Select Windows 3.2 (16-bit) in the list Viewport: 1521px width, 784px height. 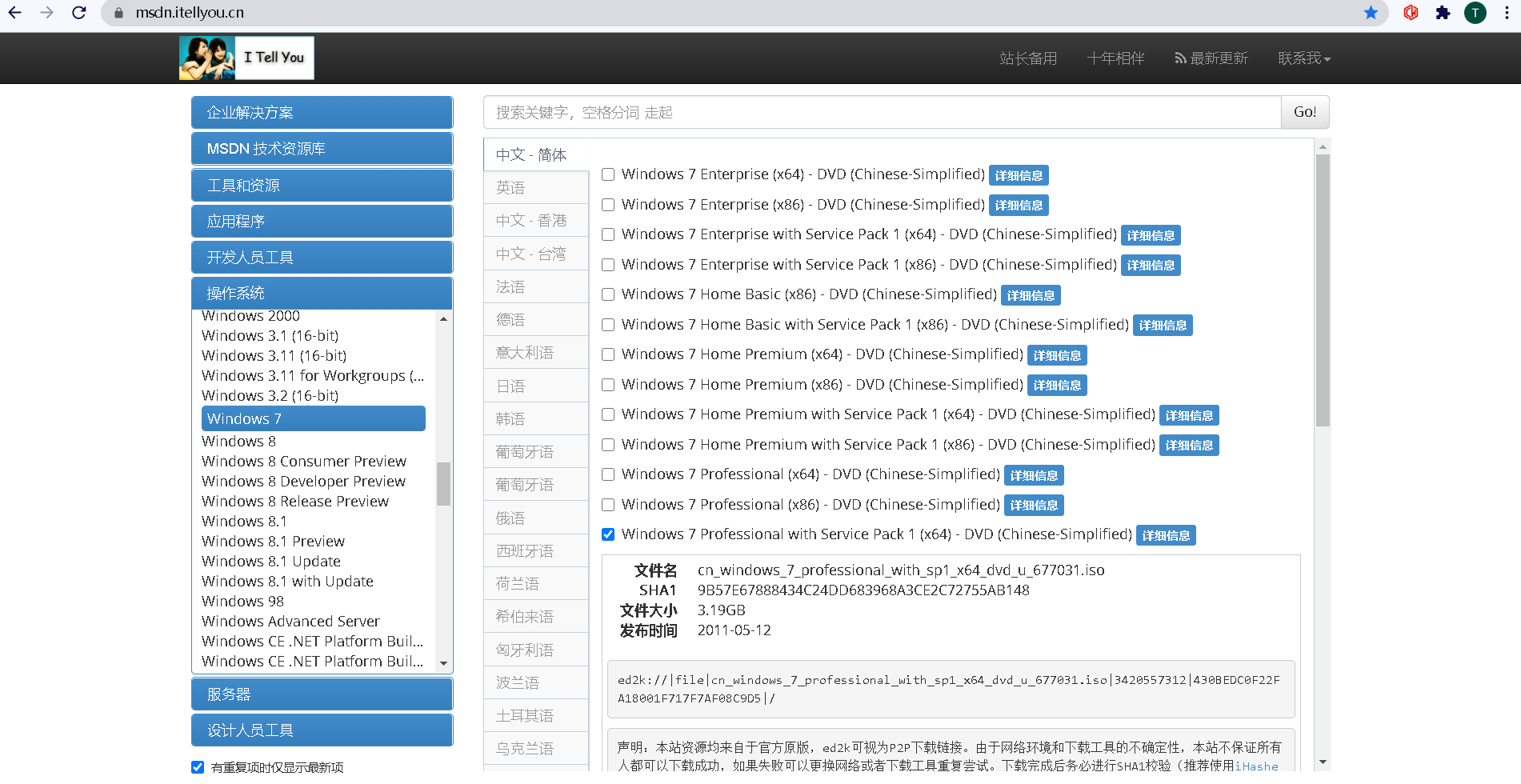click(x=270, y=395)
